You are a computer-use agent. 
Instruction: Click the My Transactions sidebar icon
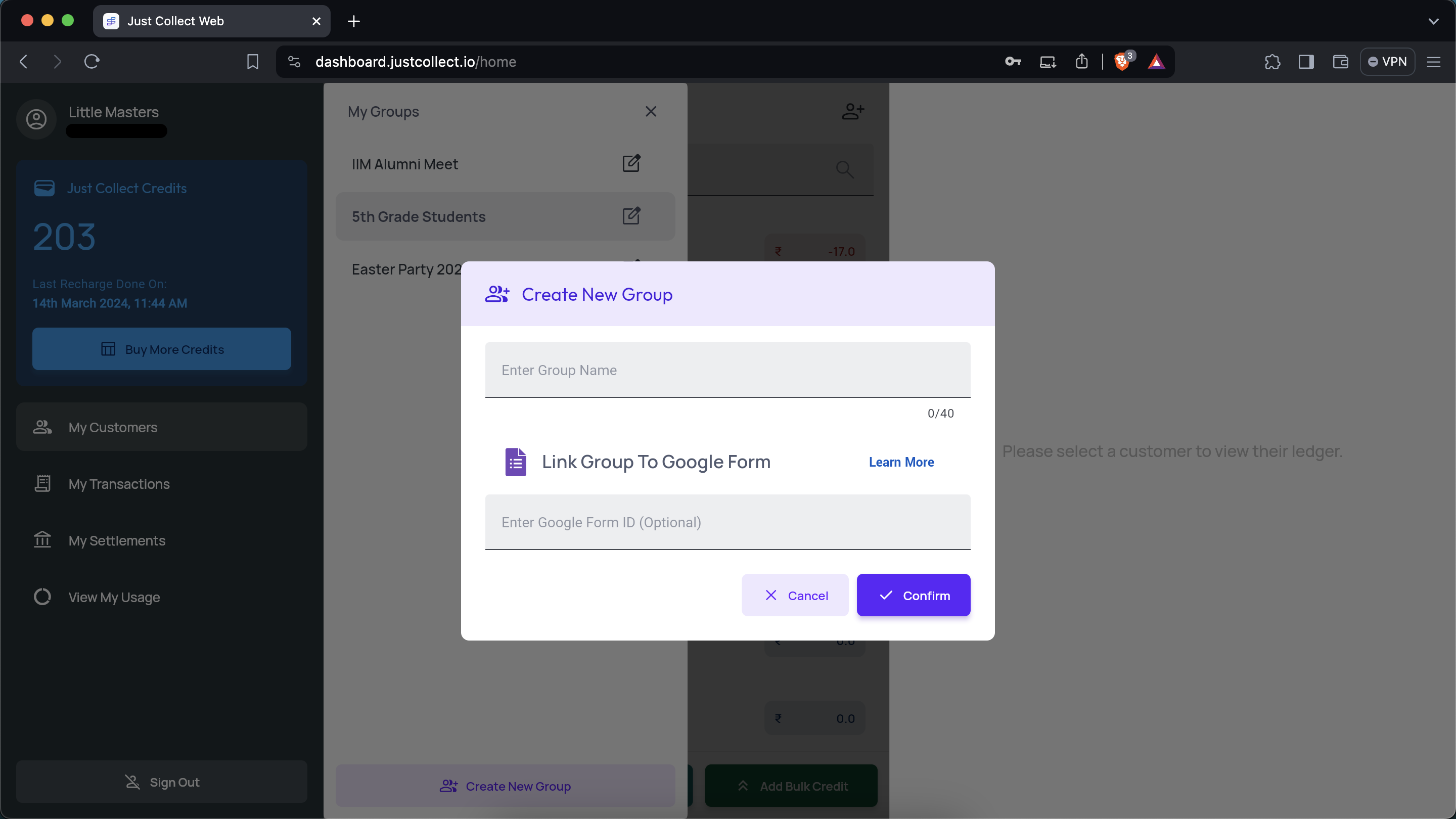[x=42, y=483]
